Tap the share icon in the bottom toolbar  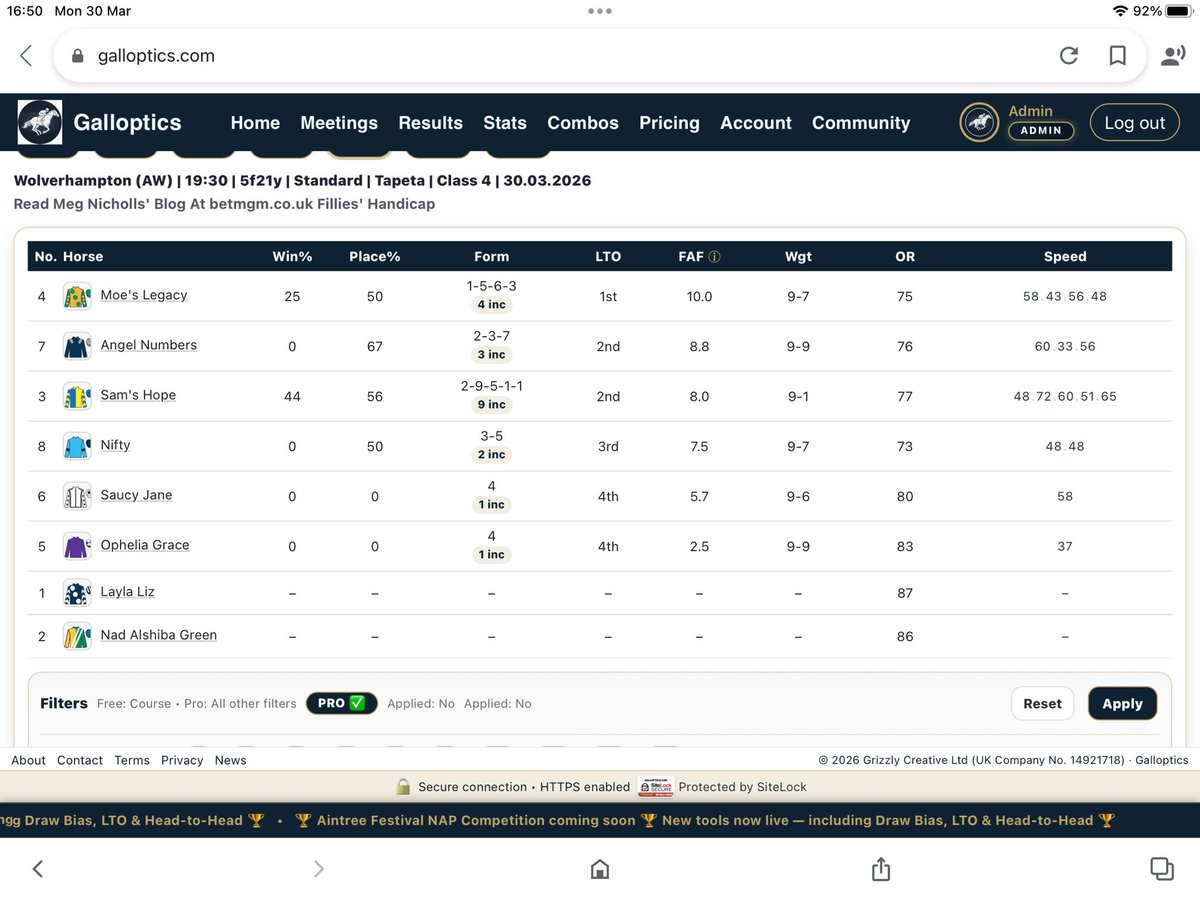(x=881, y=869)
